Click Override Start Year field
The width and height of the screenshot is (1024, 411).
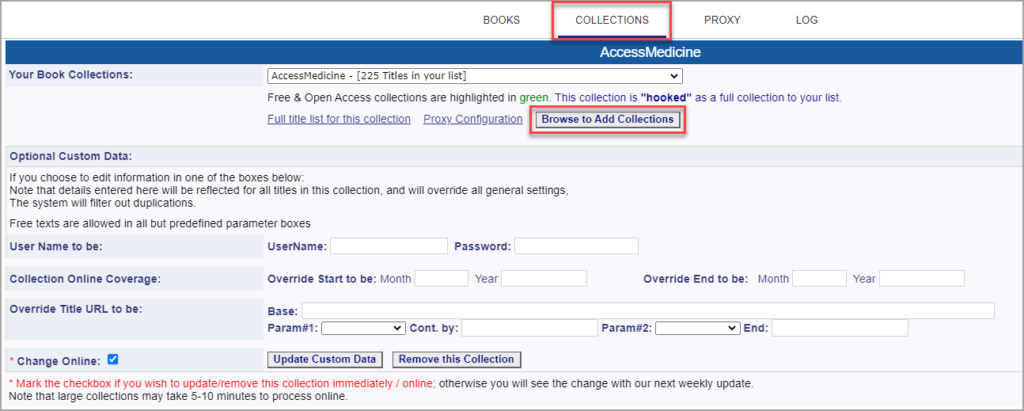tap(543, 278)
